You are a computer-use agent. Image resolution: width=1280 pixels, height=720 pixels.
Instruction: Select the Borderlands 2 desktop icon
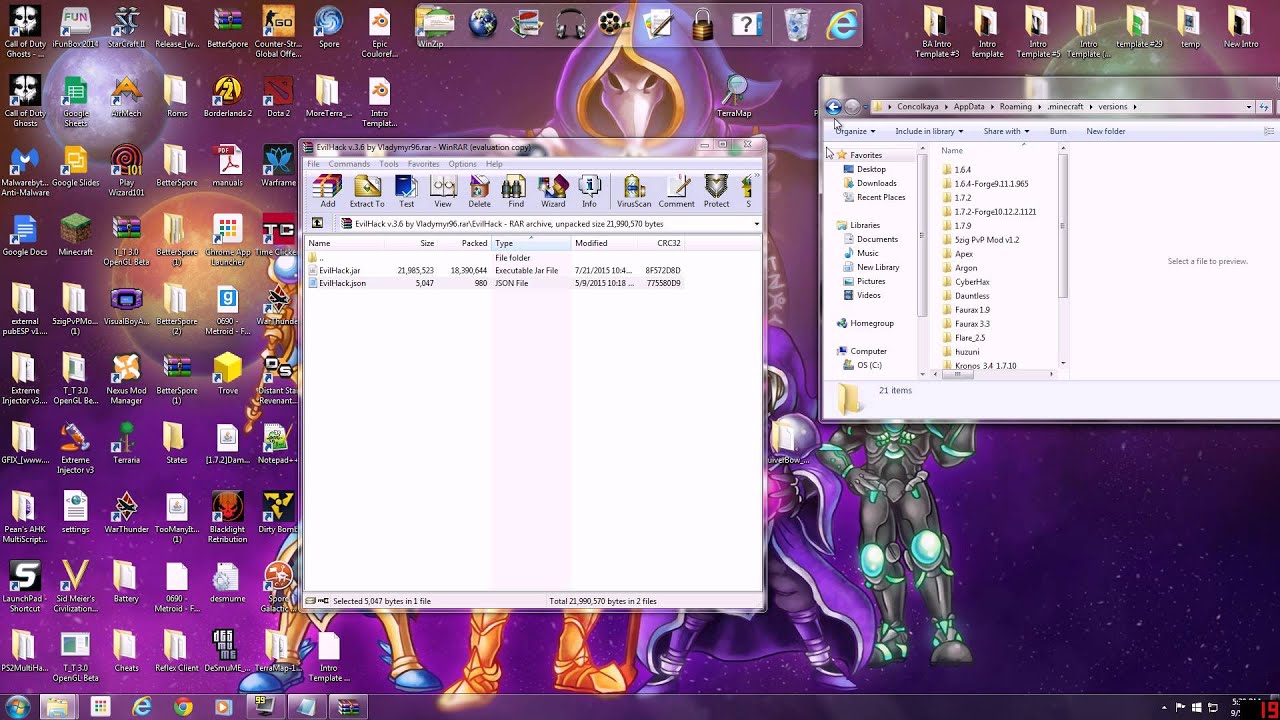click(x=227, y=97)
